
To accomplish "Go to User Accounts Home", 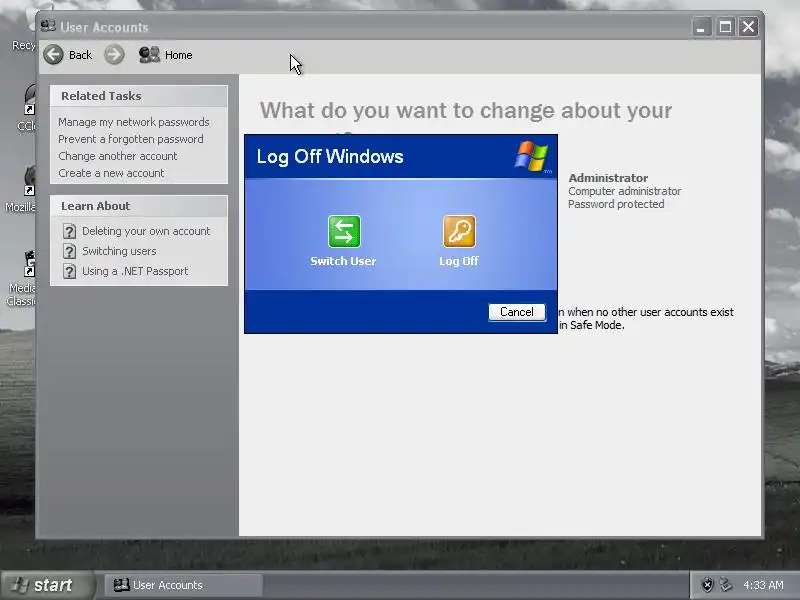I will point(166,55).
